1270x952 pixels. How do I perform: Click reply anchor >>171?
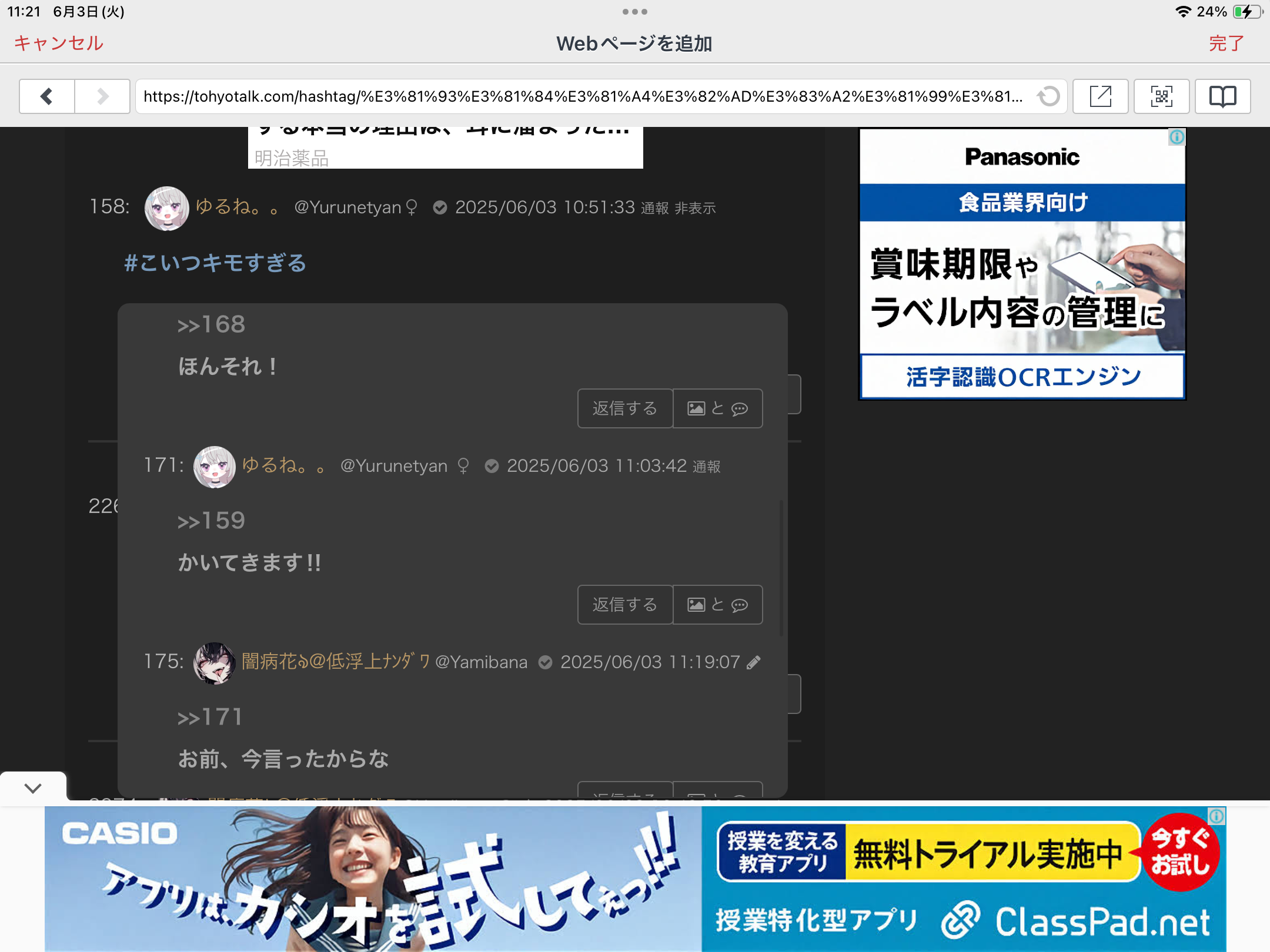(x=210, y=717)
